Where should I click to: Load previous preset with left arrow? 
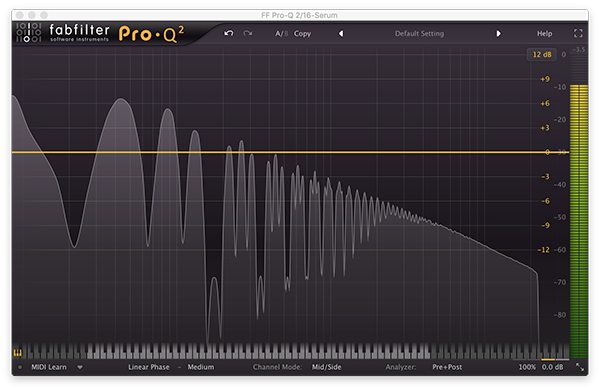click(x=341, y=34)
